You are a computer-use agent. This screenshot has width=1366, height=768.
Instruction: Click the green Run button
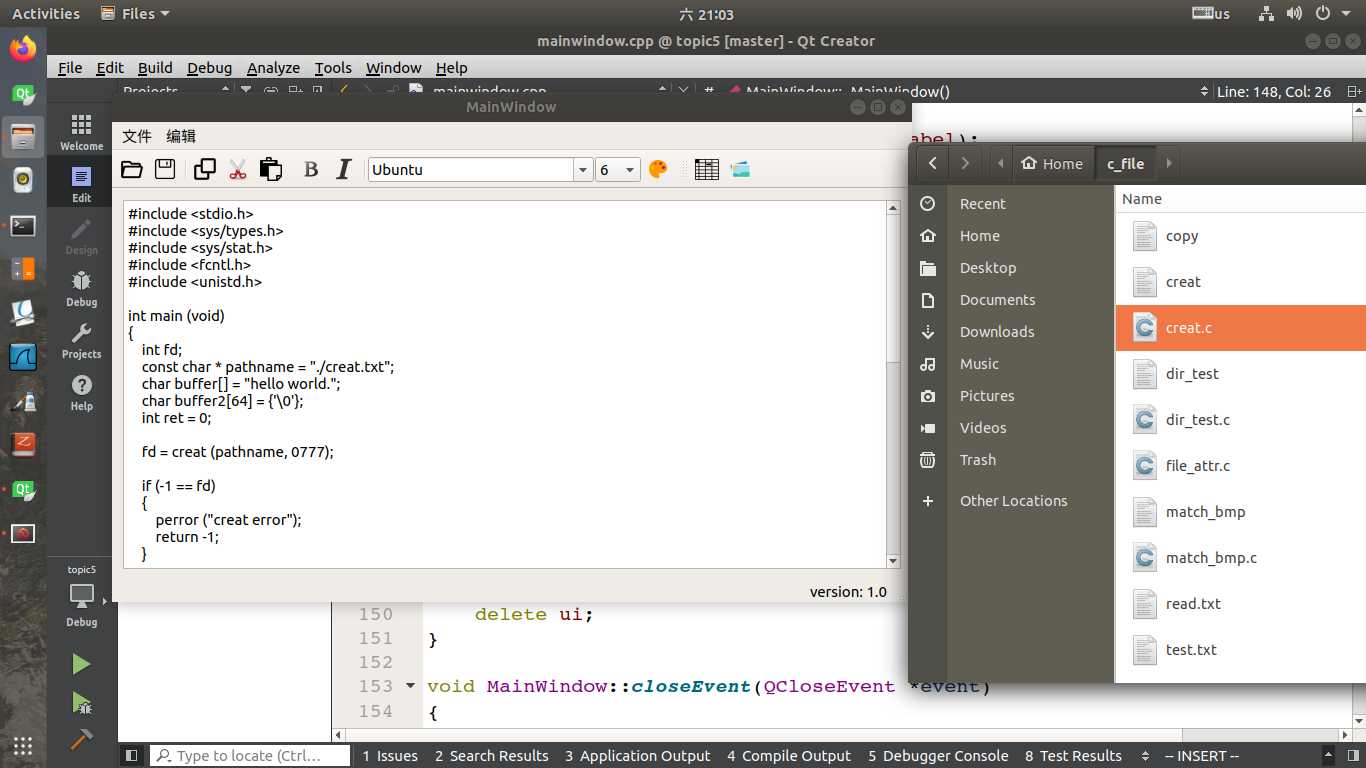click(x=82, y=664)
